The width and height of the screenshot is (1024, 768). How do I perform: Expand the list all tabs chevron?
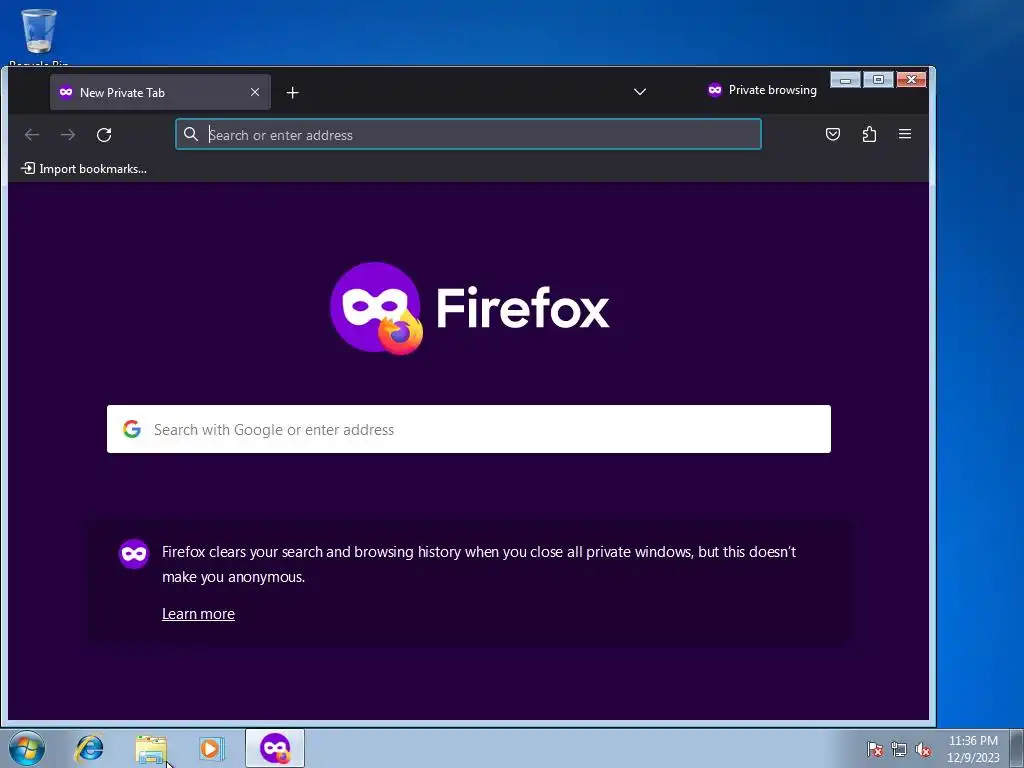tap(640, 91)
